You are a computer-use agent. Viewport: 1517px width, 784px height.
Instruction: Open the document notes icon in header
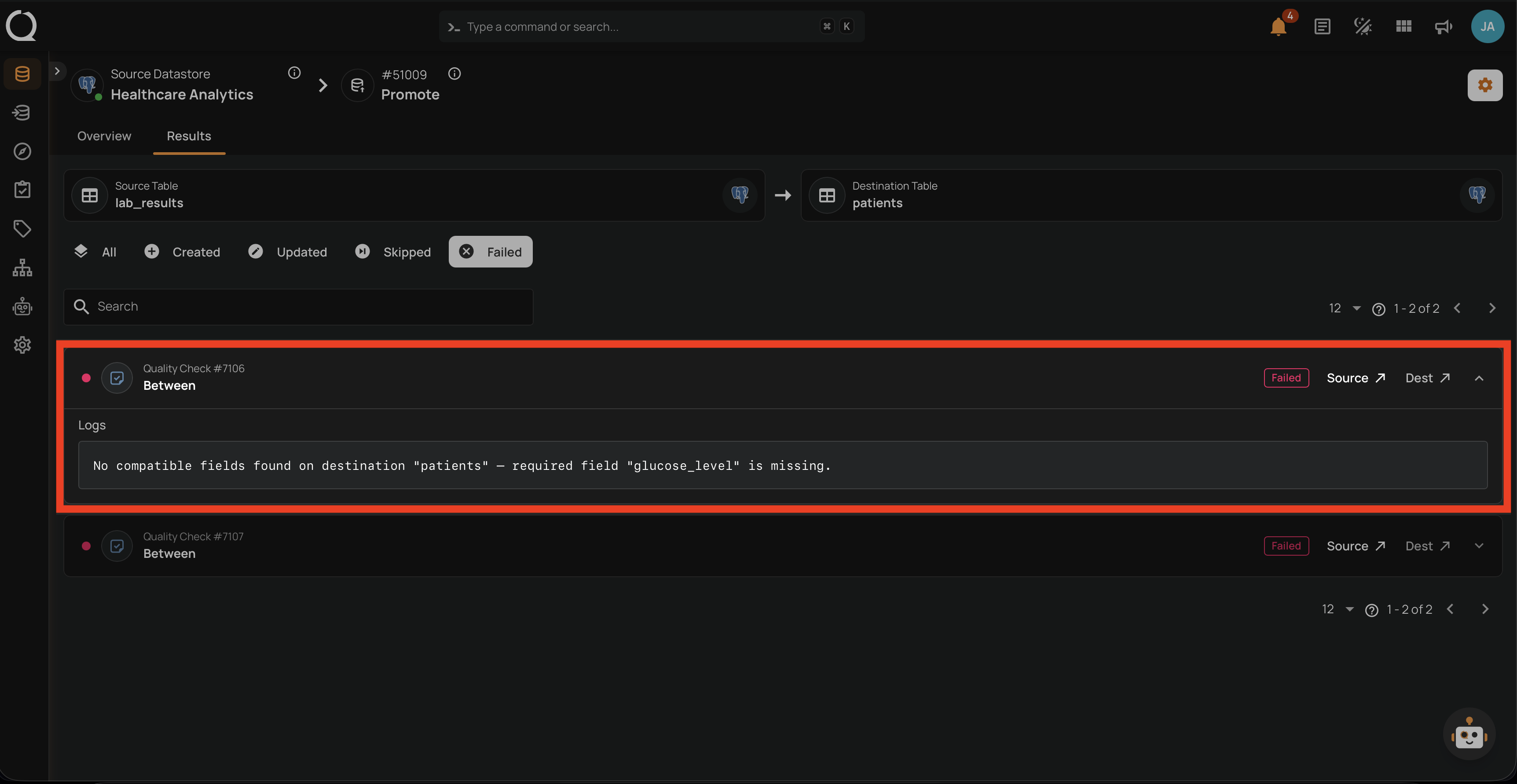1322,26
